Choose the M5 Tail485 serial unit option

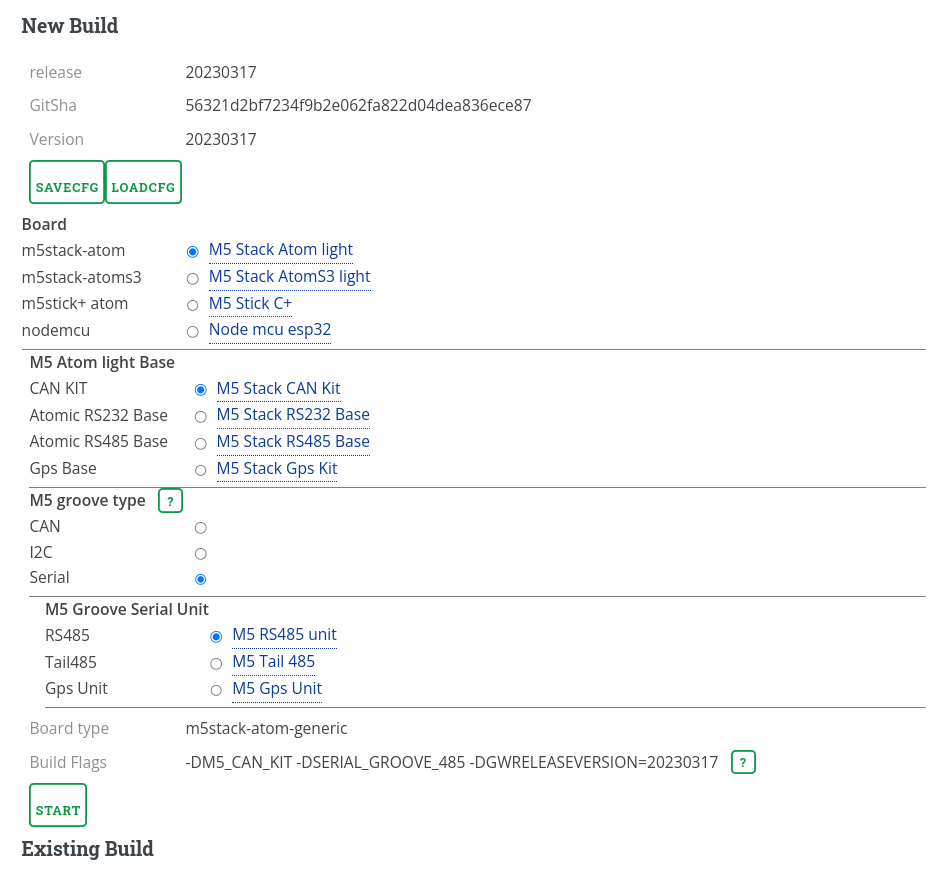tap(216, 663)
